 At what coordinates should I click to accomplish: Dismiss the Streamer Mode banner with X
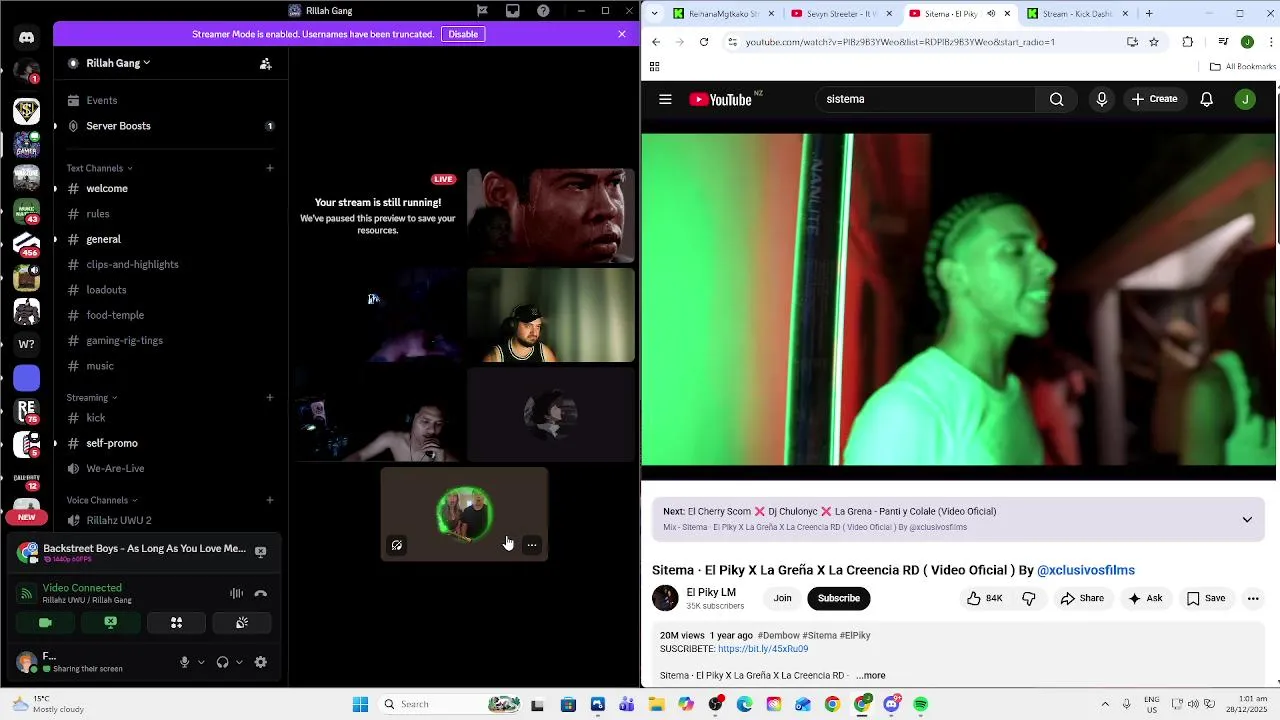point(622,34)
